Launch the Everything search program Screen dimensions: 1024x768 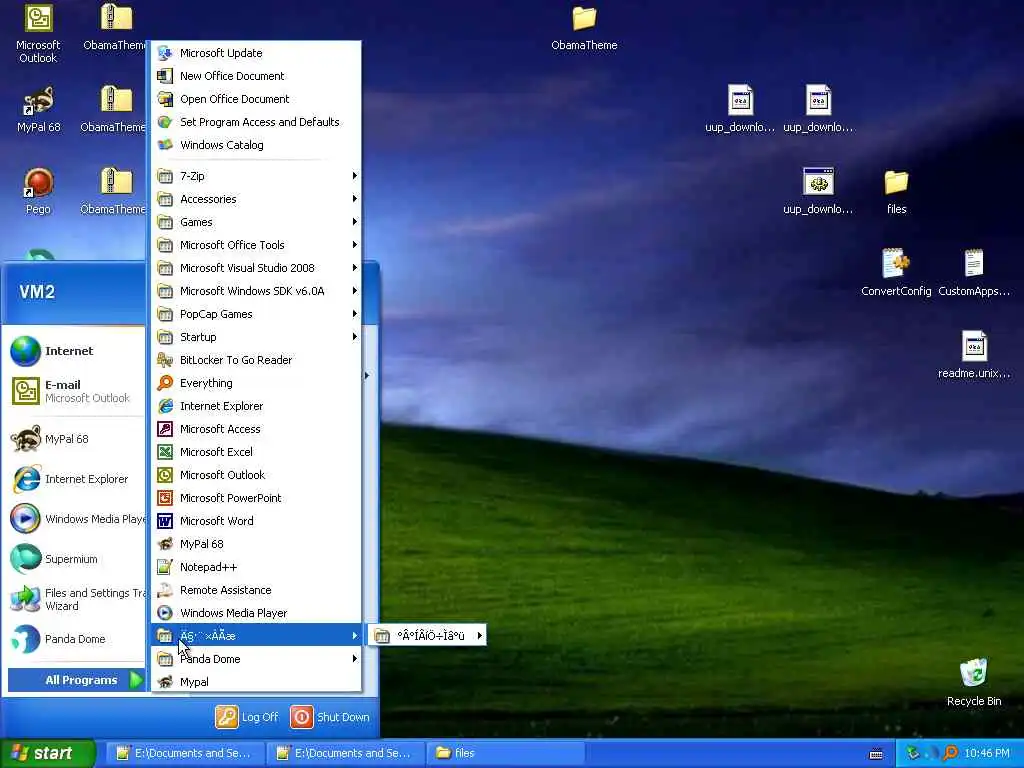pos(256,383)
